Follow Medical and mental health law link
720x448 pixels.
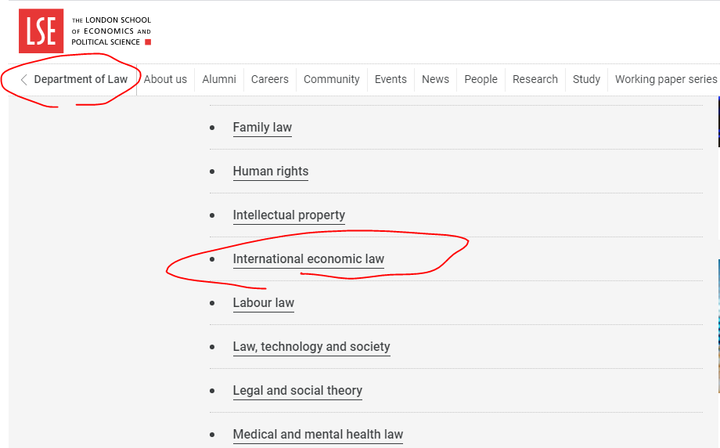pos(318,434)
